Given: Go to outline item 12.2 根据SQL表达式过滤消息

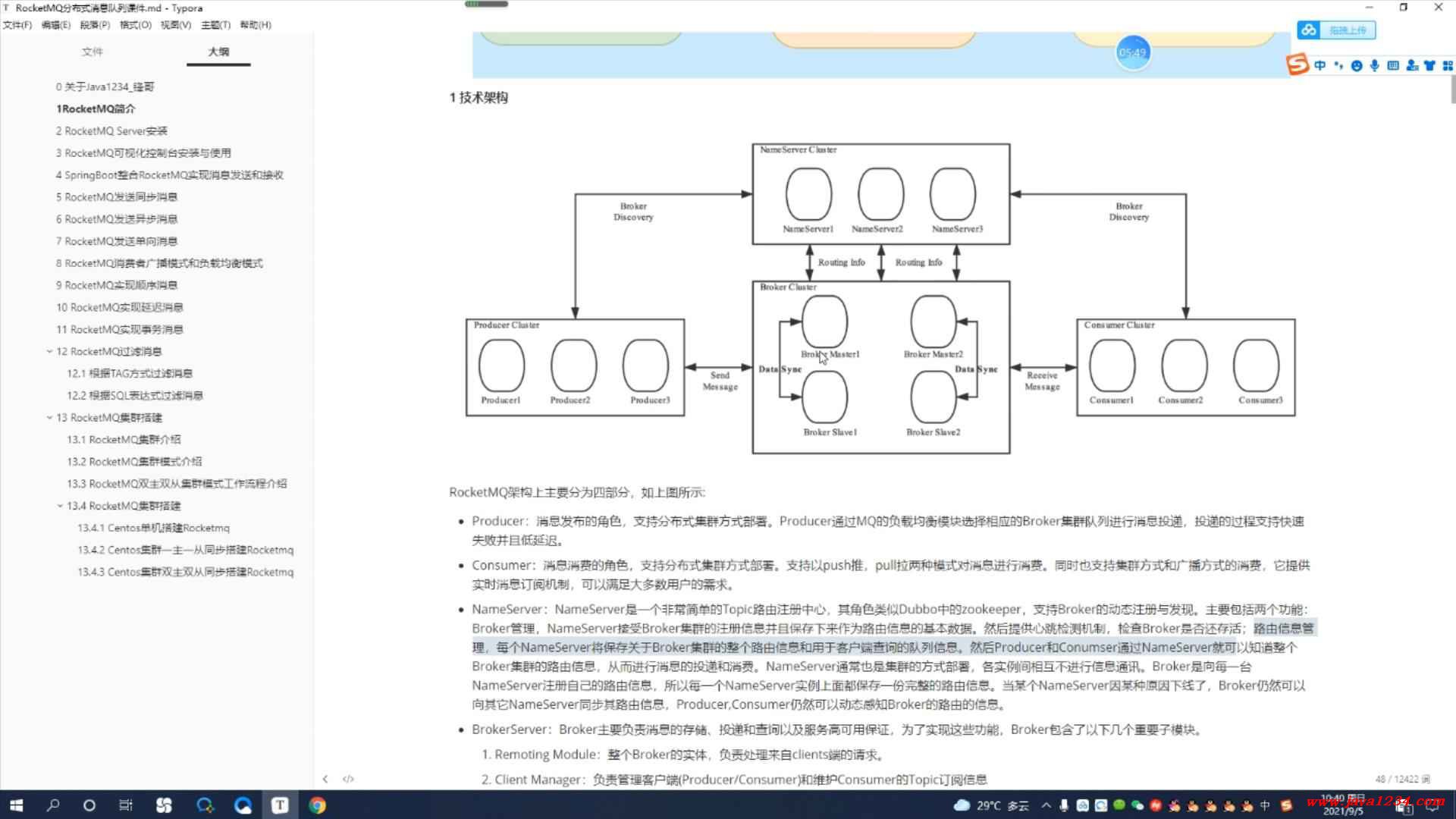Looking at the screenshot, I should (135, 395).
